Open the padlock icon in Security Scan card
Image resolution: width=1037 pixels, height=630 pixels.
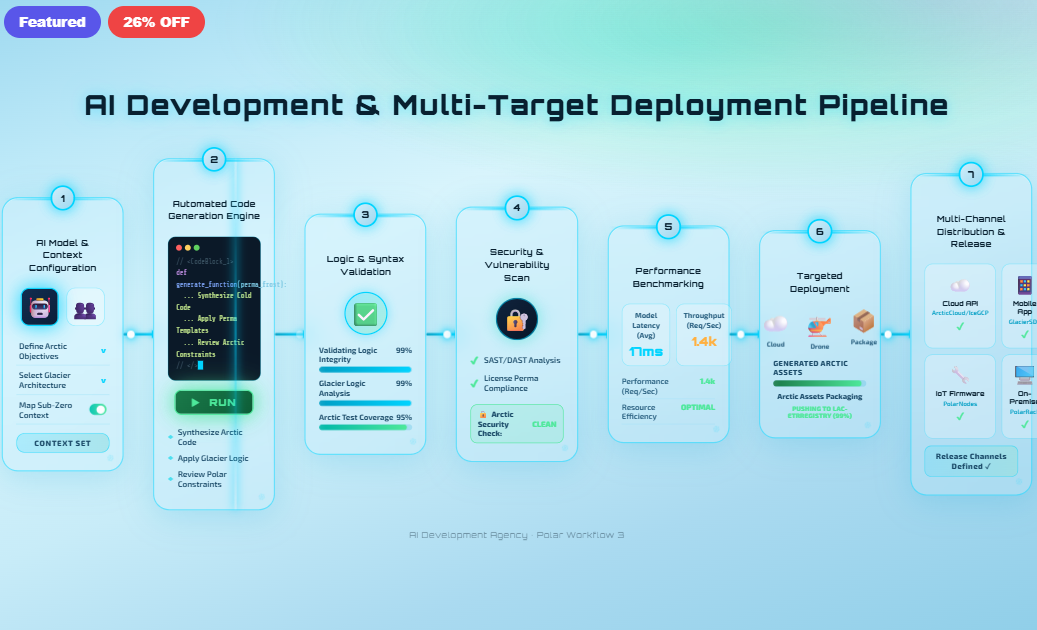pos(516,318)
